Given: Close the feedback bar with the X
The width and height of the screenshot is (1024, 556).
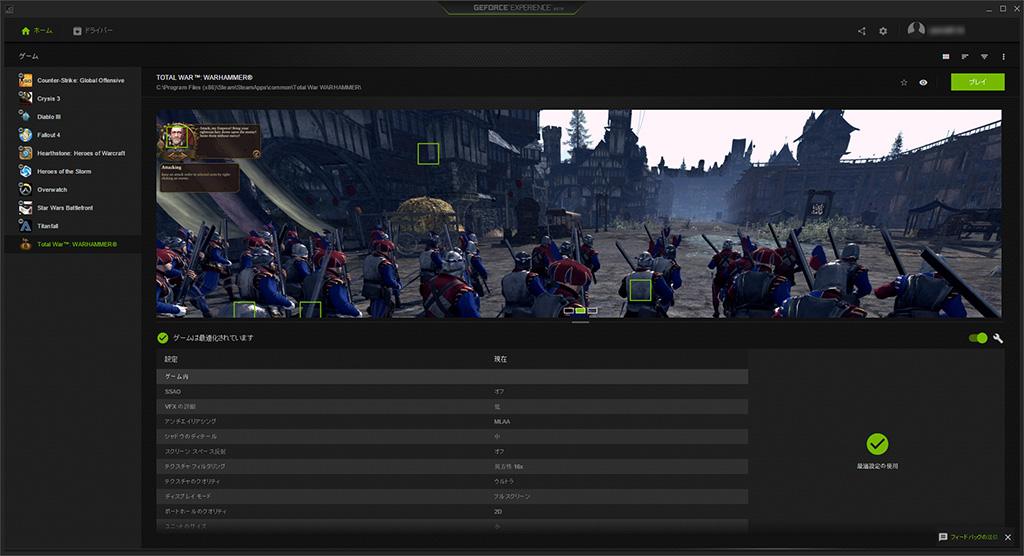Looking at the screenshot, I should point(1007,537).
